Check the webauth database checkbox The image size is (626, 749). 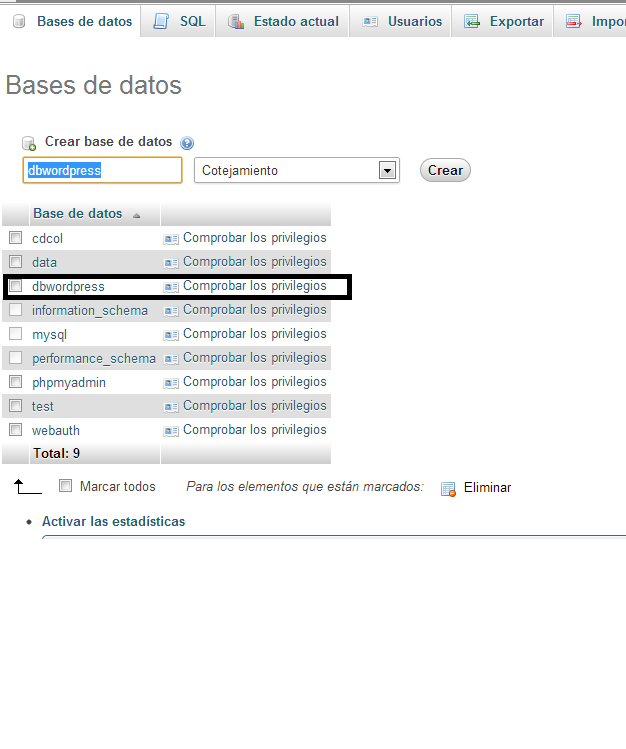(x=16, y=429)
